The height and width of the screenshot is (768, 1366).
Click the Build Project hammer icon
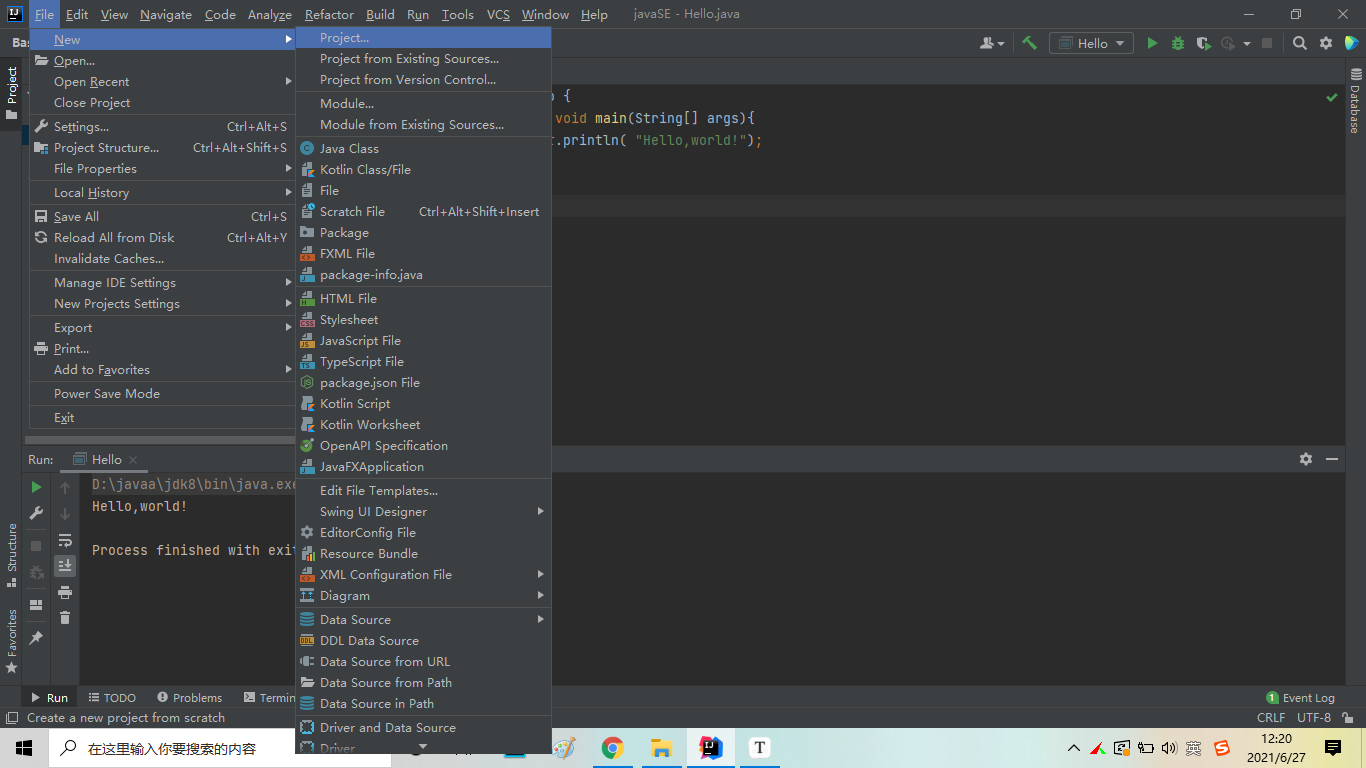[1029, 43]
